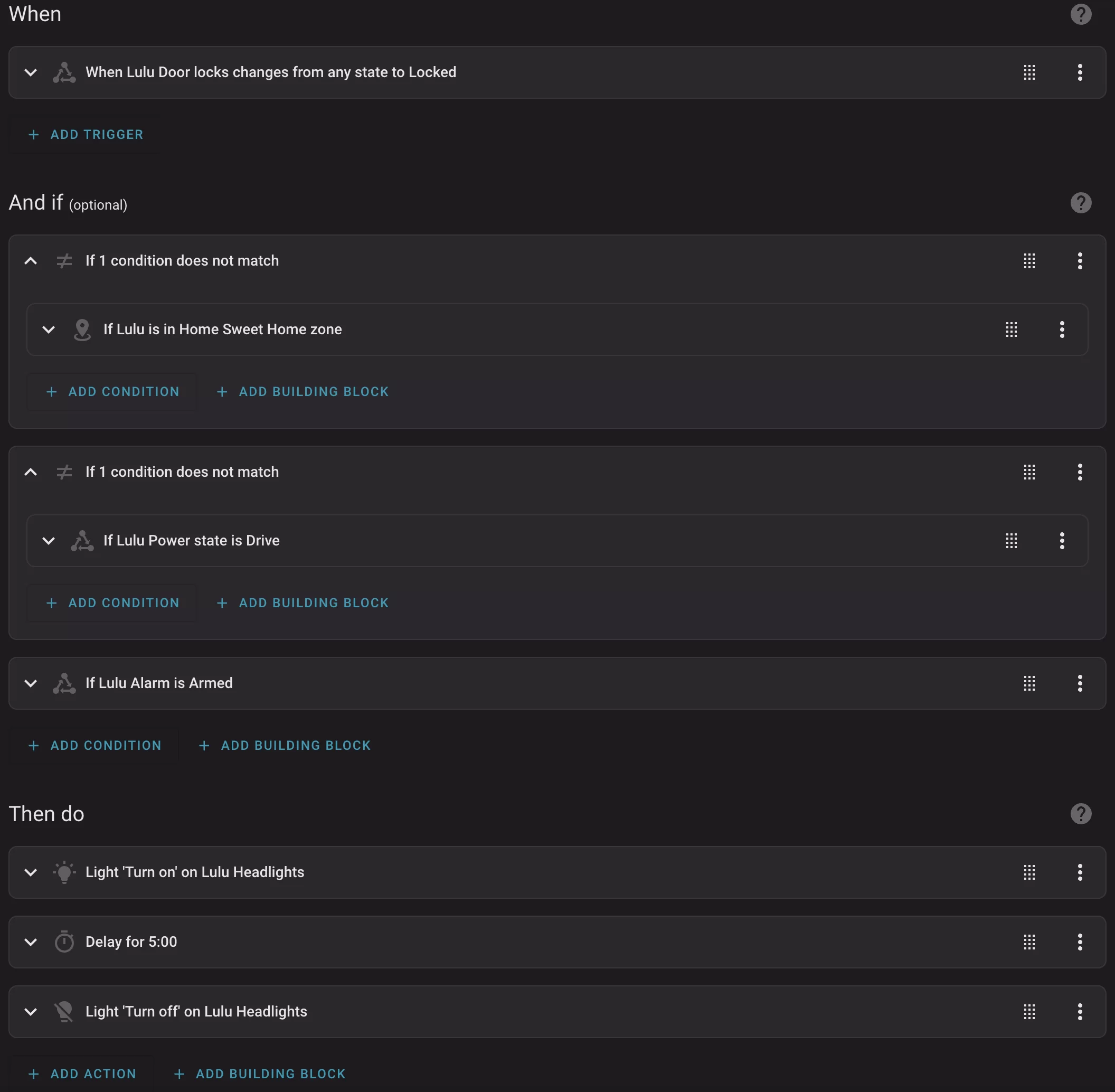Click drag handle on Home Sweet Home zone condition
Viewport: 1115px width, 1092px height.
(x=1011, y=329)
